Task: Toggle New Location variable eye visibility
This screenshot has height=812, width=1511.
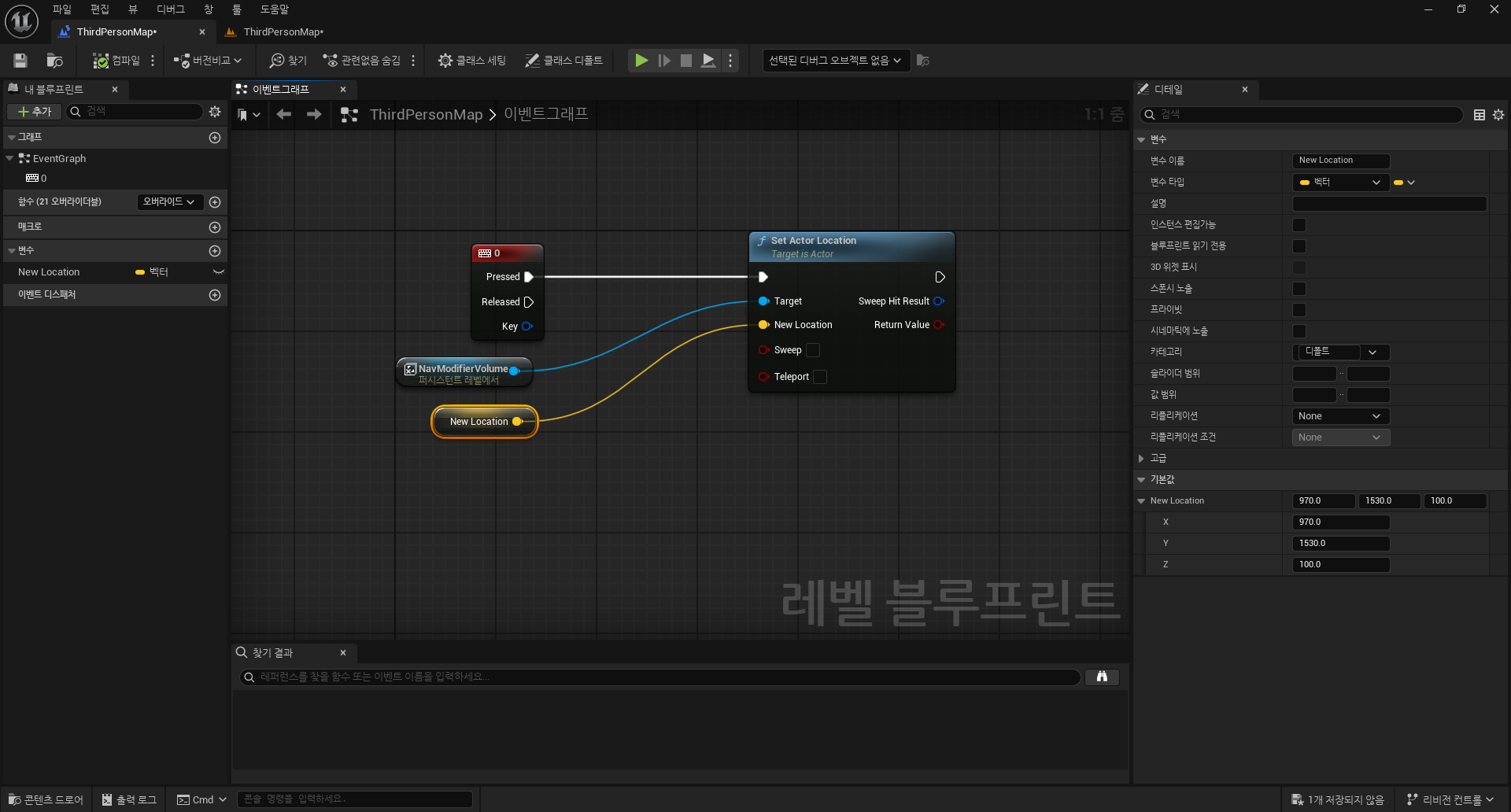Action: (219, 272)
